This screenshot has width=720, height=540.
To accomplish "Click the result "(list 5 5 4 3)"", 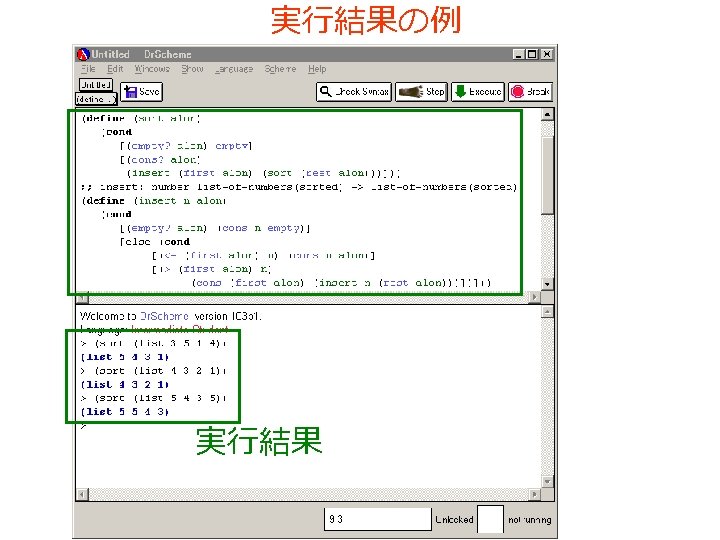I will [x=125, y=412].
